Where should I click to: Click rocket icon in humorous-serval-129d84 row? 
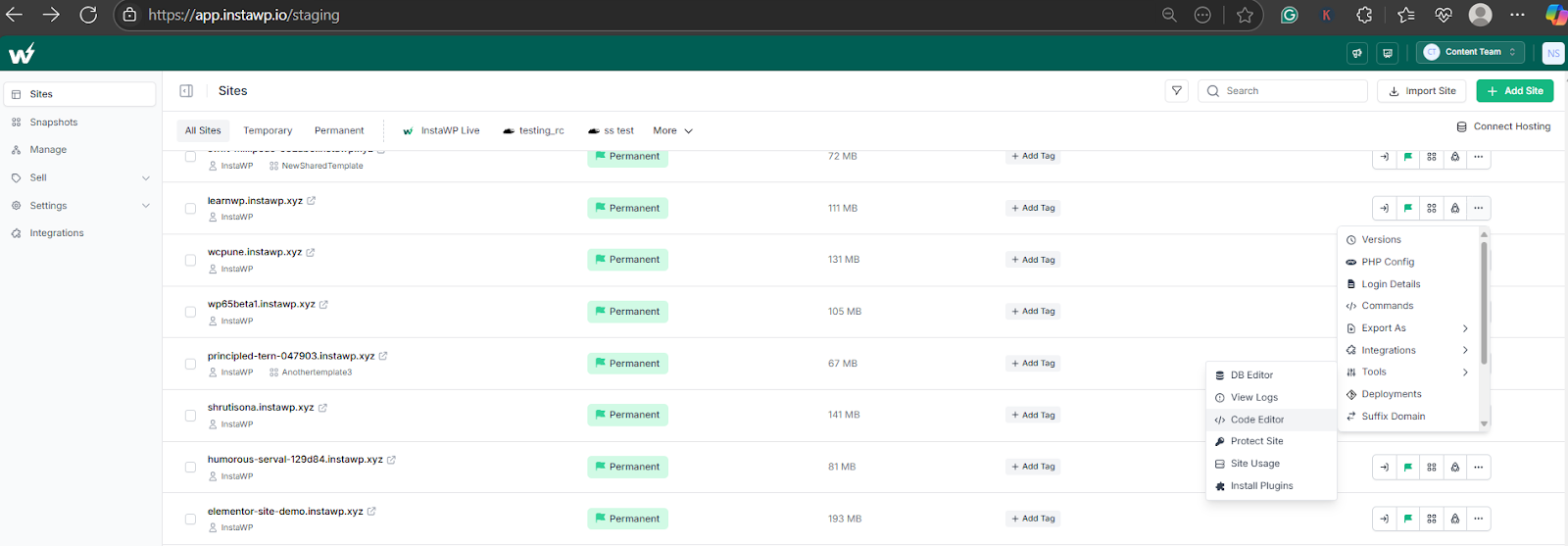pyautogui.click(x=1455, y=467)
